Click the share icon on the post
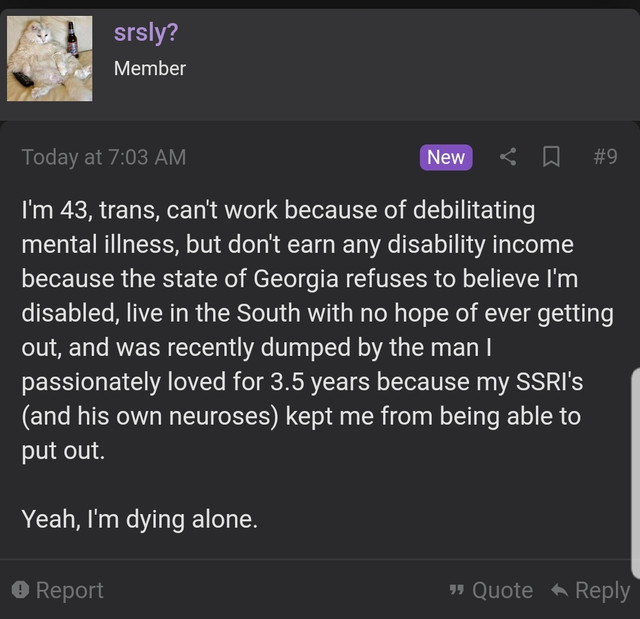Viewport: 640px width, 619px height. (508, 157)
